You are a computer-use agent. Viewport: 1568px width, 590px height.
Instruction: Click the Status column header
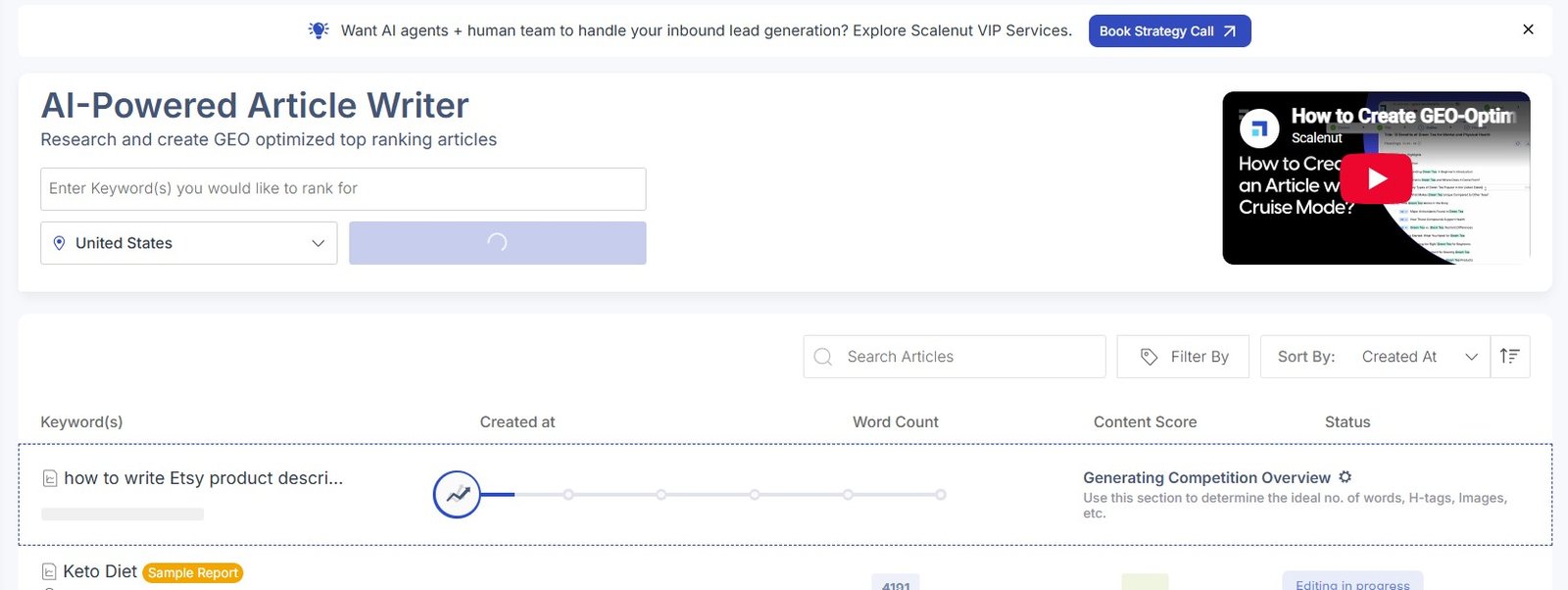(x=1347, y=421)
